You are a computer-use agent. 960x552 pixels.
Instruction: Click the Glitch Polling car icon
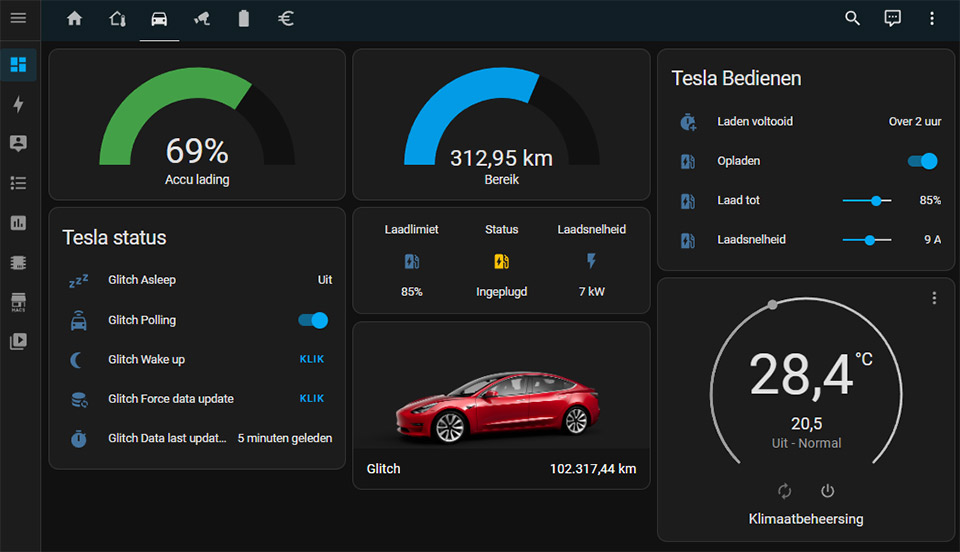tap(78, 320)
